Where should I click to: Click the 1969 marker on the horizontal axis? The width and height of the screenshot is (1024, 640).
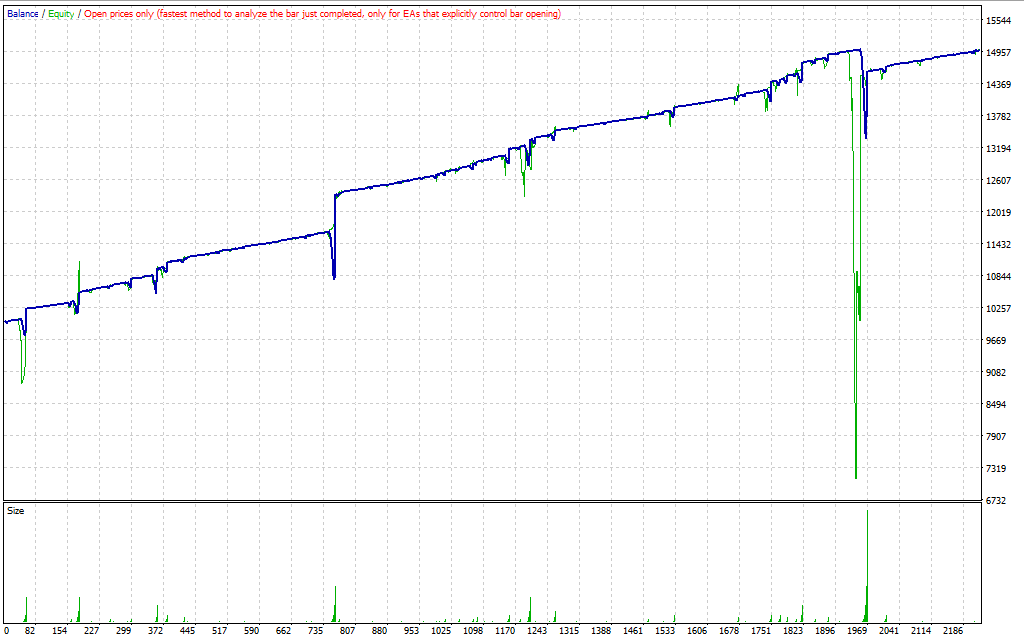point(857,632)
